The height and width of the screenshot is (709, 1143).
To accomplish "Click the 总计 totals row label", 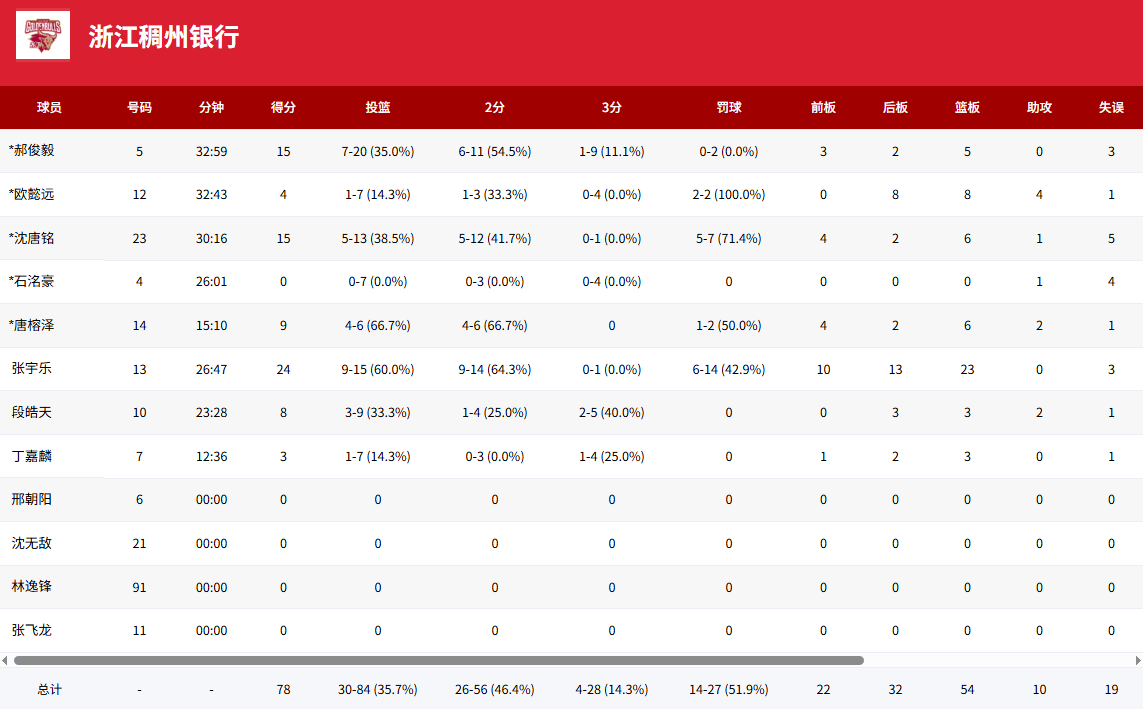I will (49, 689).
